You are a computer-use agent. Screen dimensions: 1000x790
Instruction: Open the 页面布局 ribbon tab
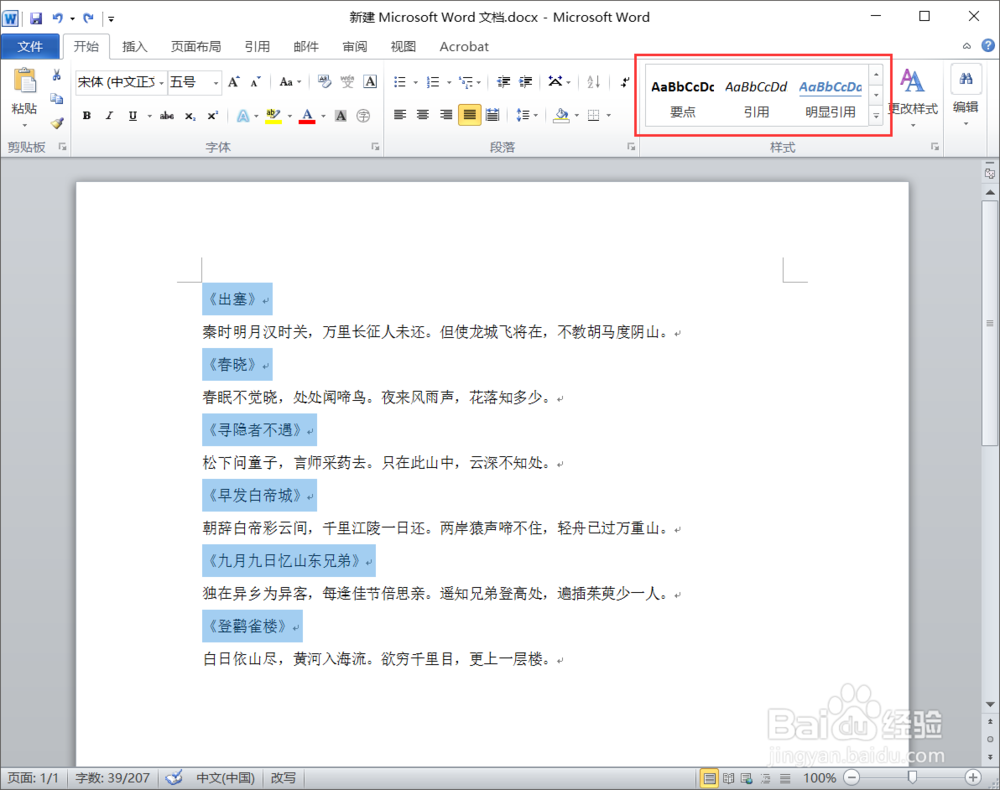[196, 46]
